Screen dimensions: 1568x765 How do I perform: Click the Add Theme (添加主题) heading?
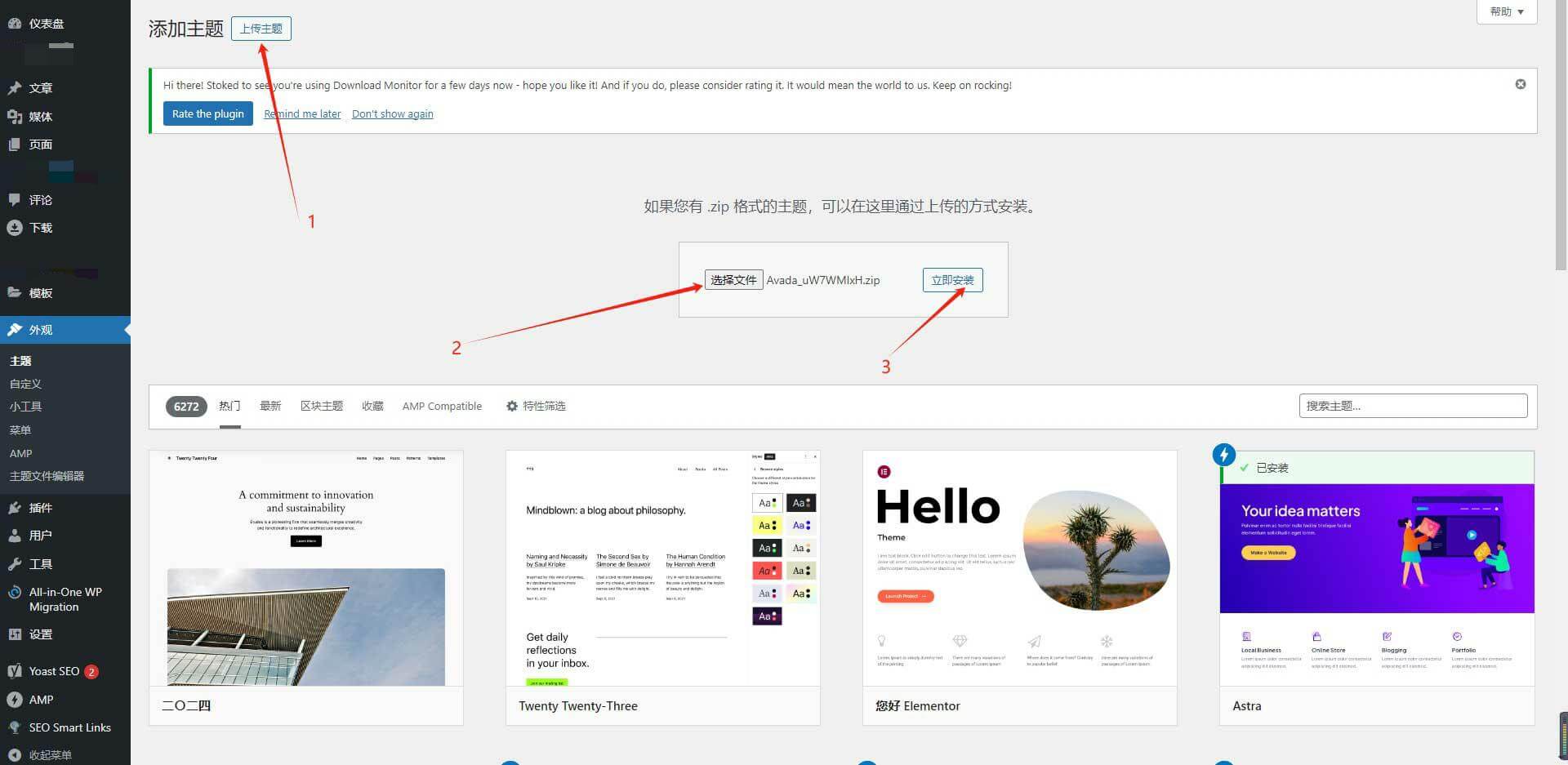point(186,29)
